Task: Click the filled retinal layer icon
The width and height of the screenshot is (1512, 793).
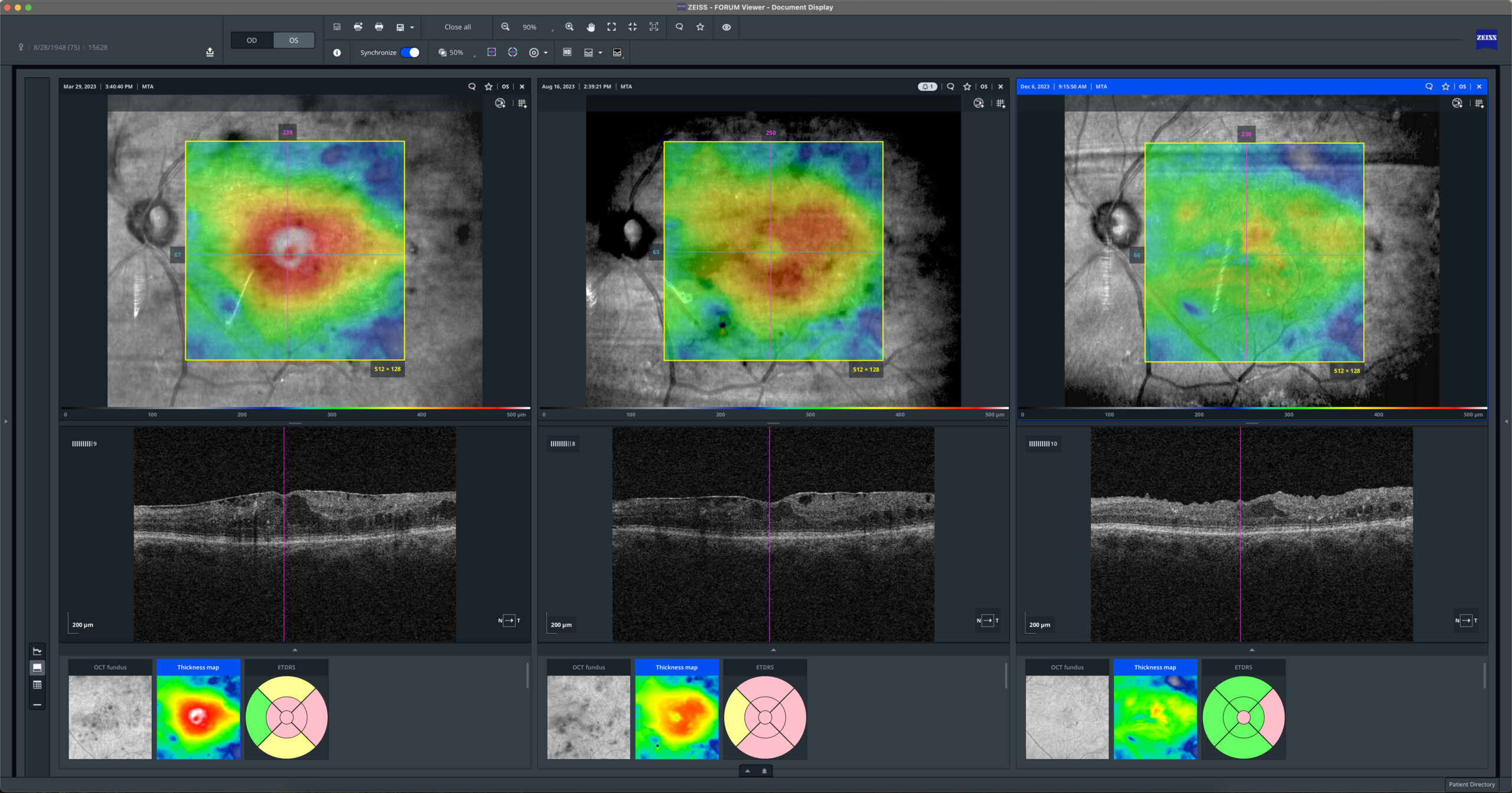Action: tap(617, 53)
